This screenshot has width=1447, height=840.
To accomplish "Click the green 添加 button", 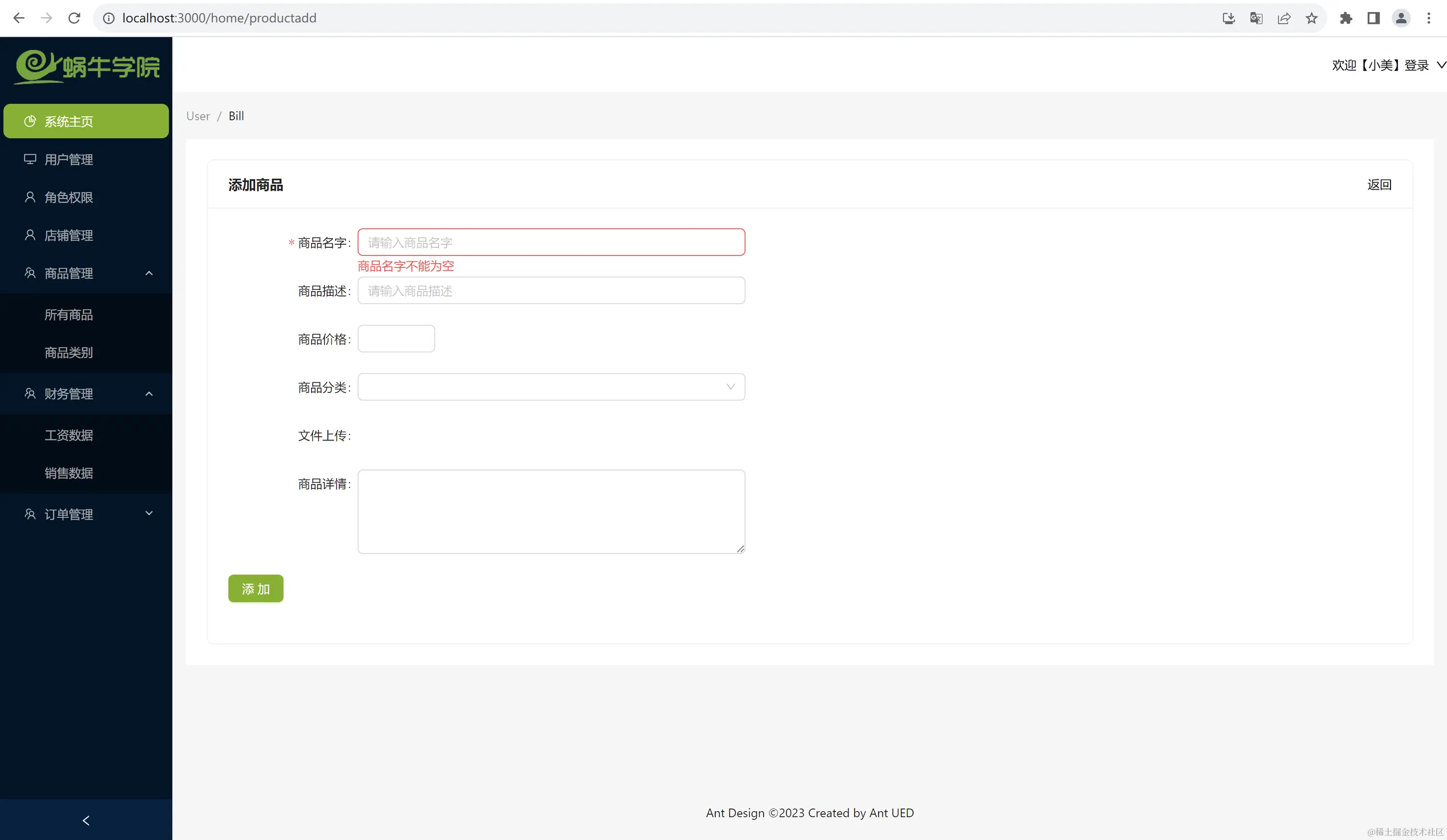I will point(256,589).
